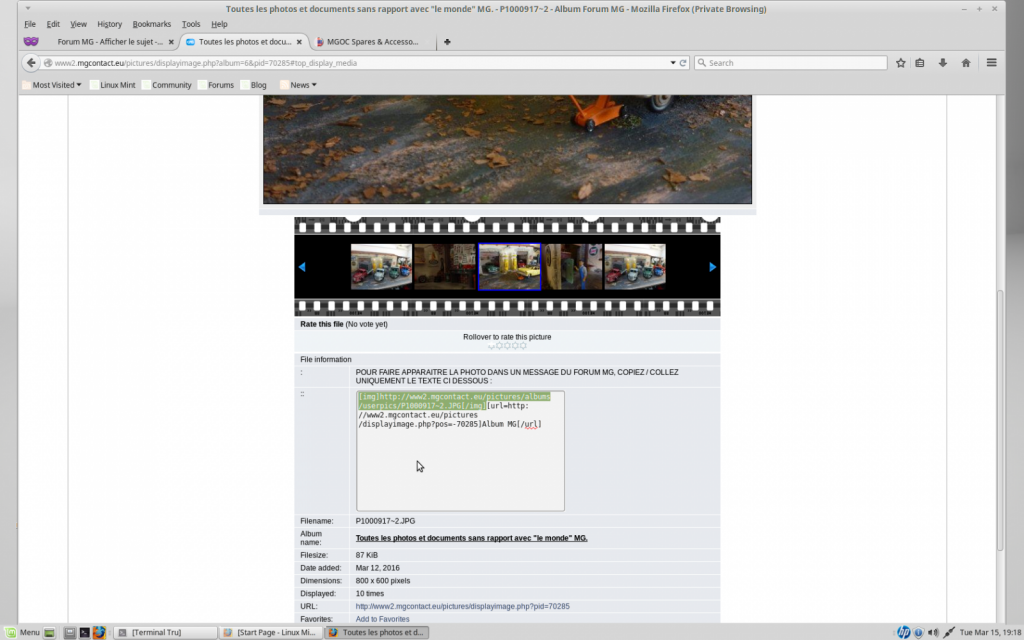Open the History menu
The image size is (1024, 640).
110,24
